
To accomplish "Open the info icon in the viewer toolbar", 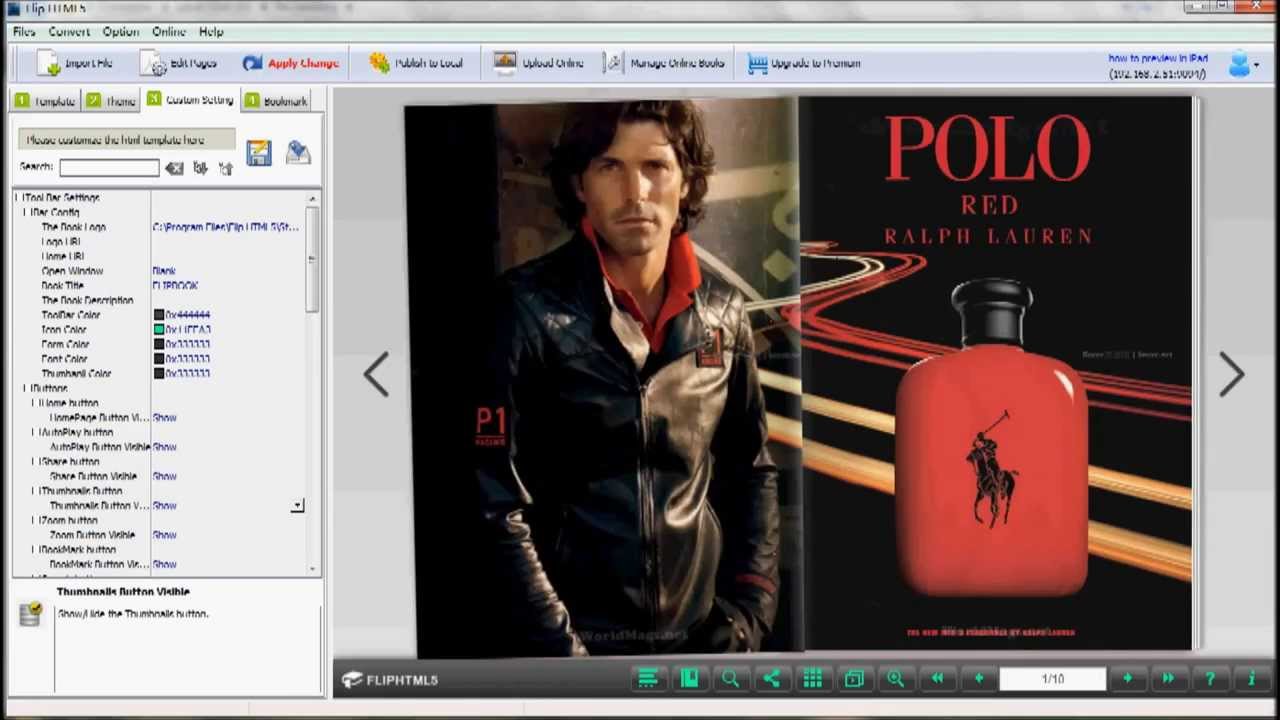I will 1250,679.
